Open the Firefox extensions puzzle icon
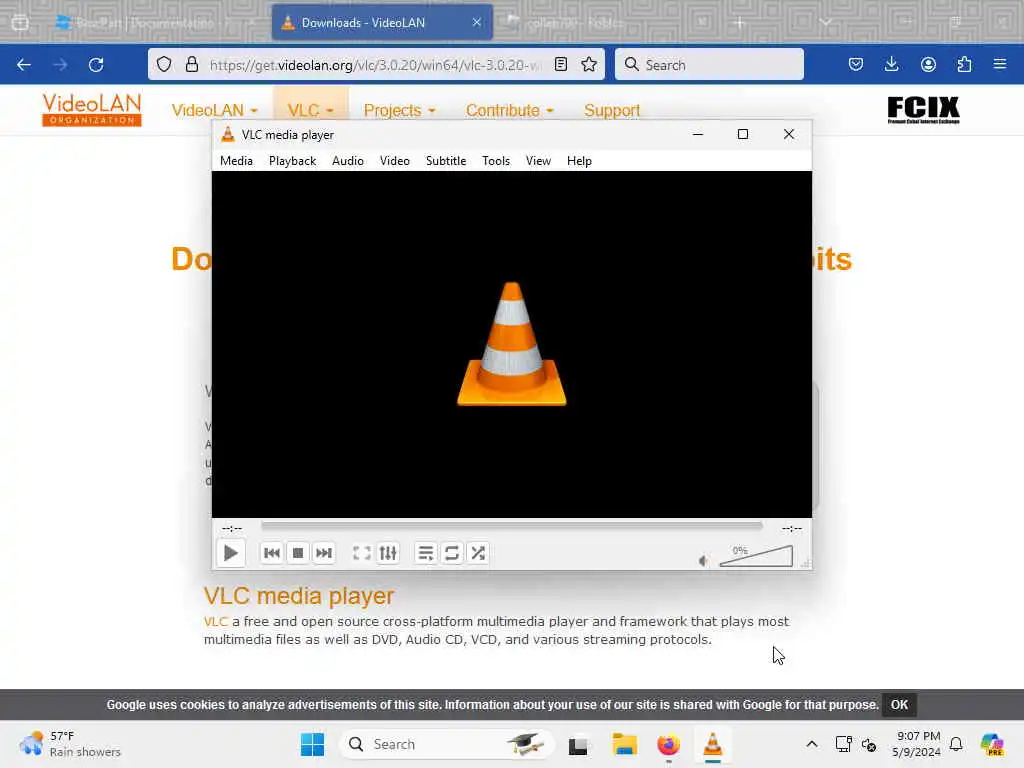Image resolution: width=1024 pixels, height=768 pixels. point(964,64)
